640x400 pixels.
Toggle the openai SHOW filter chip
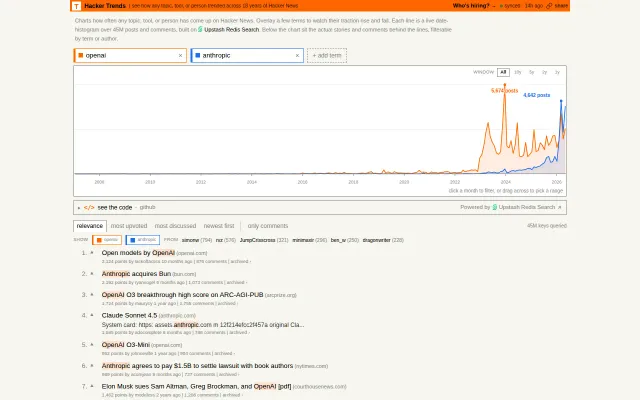click(x=107, y=240)
